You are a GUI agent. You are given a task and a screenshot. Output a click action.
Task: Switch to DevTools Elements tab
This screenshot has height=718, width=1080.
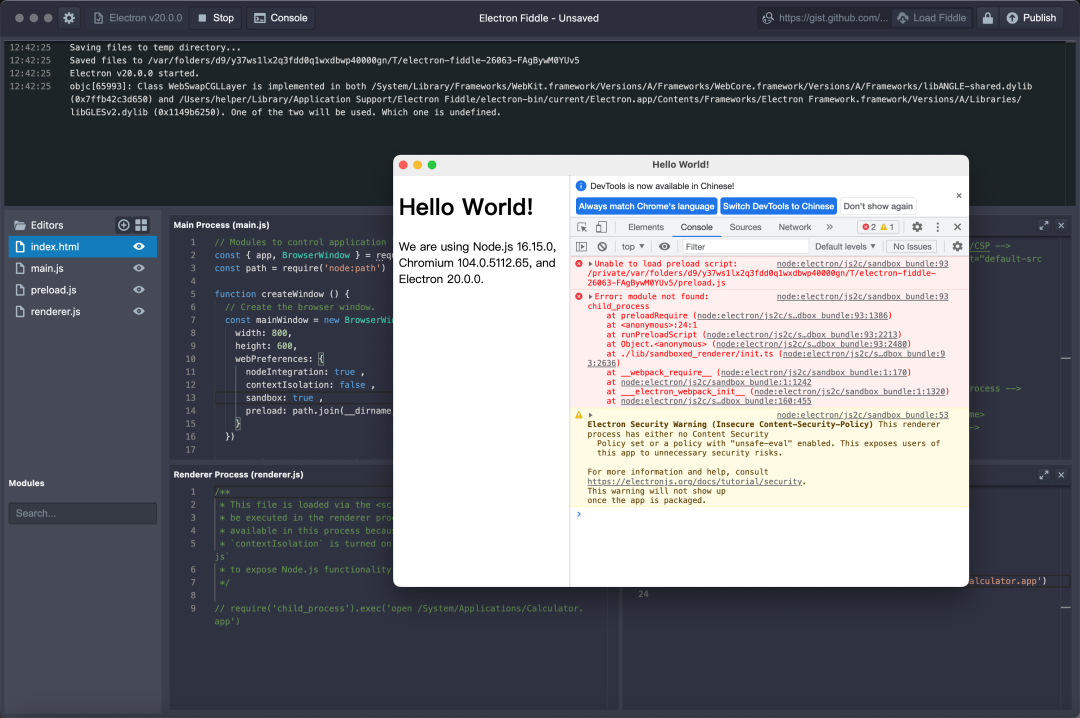click(x=646, y=227)
